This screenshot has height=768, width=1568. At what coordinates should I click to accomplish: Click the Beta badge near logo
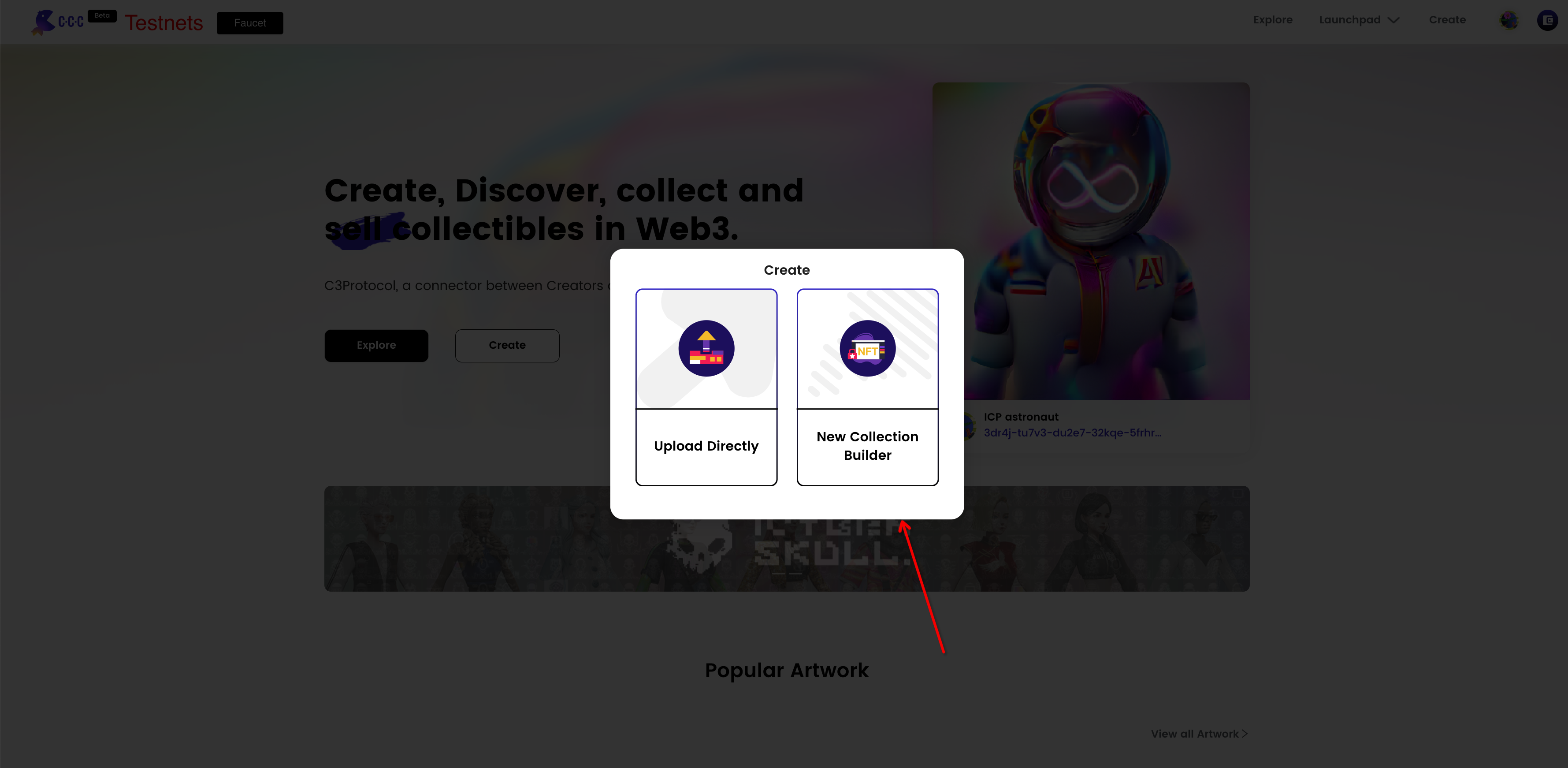pos(102,16)
